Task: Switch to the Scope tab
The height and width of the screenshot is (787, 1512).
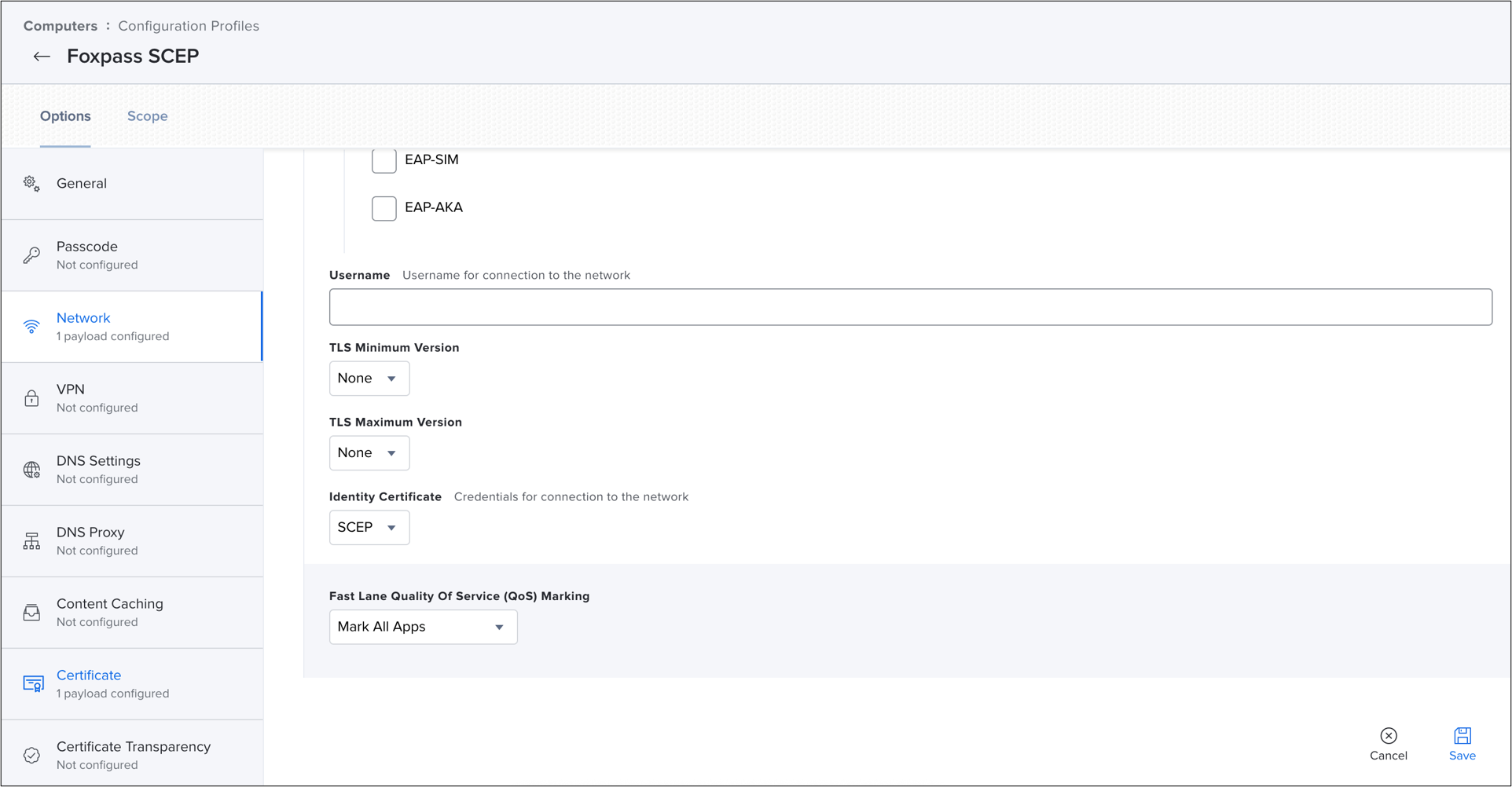Action: click(x=148, y=116)
